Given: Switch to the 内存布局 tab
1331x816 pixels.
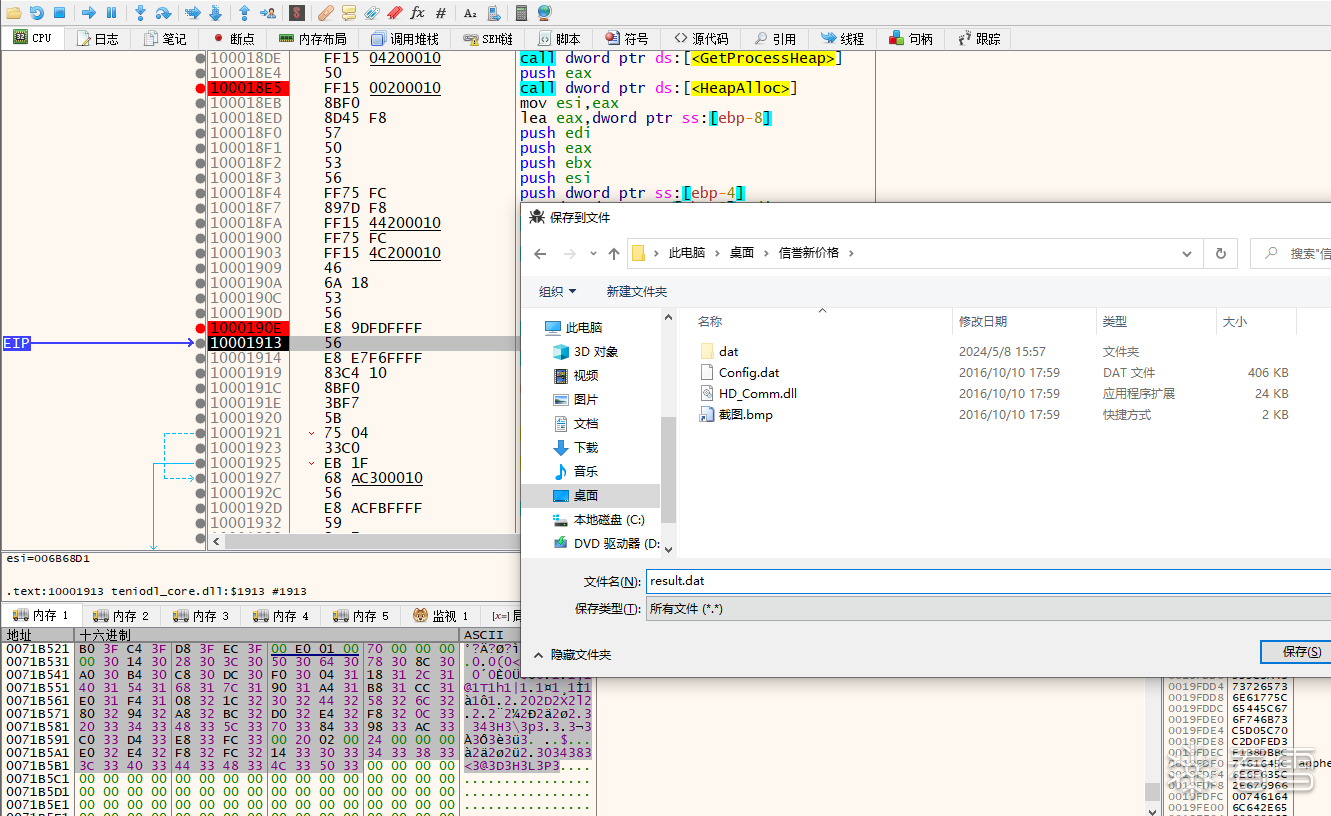Looking at the screenshot, I should pos(313,39).
